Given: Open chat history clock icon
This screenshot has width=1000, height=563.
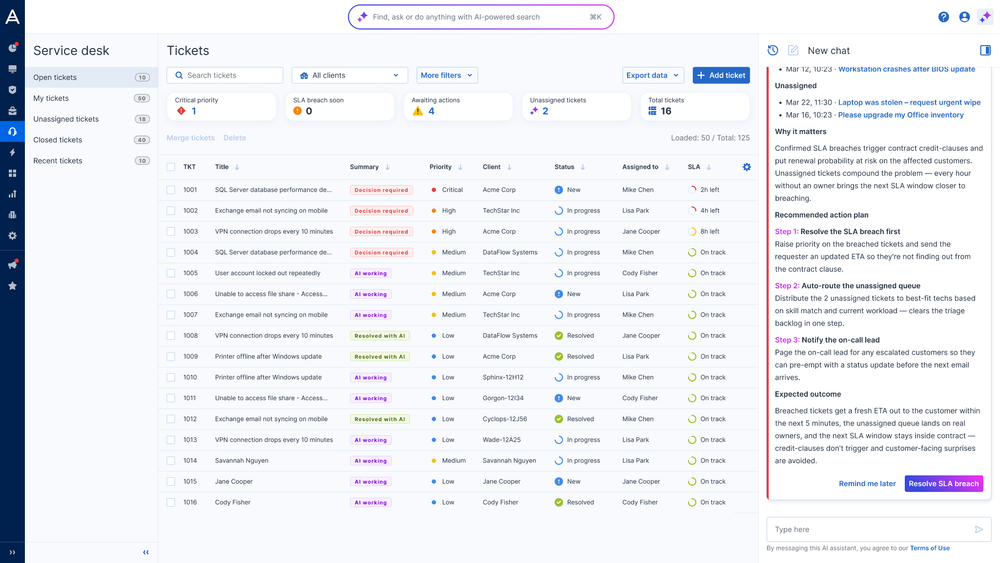Looking at the screenshot, I should pos(772,50).
